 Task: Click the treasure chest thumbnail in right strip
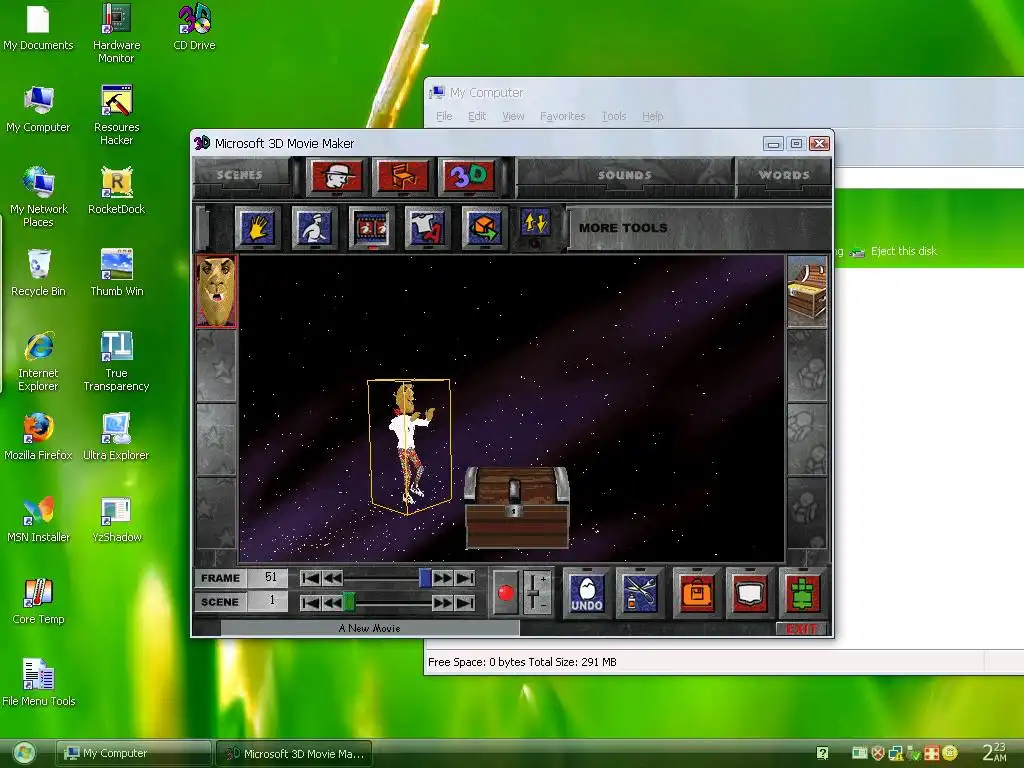click(x=807, y=291)
